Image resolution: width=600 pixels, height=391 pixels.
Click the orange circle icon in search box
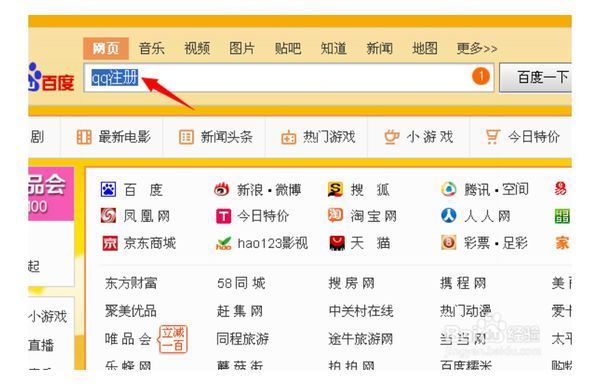pyautogui.click(x=481, y=76)
